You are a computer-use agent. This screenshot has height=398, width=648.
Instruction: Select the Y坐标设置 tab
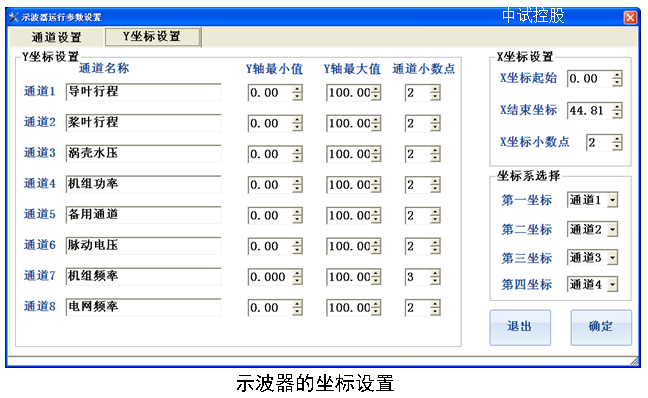pos(152,37)
